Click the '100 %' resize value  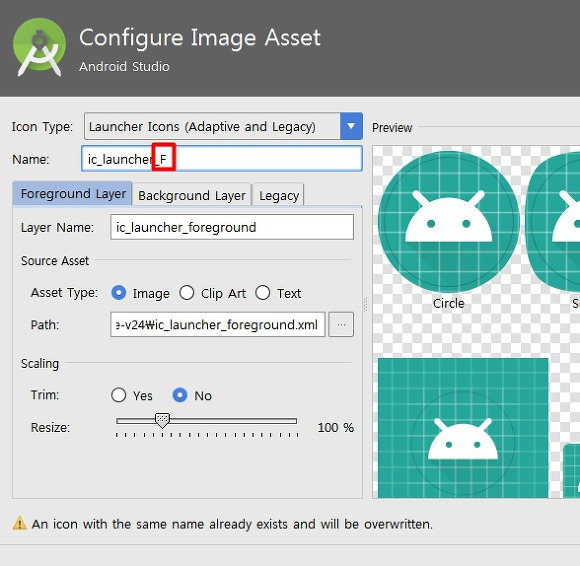[x=335, y=428]
